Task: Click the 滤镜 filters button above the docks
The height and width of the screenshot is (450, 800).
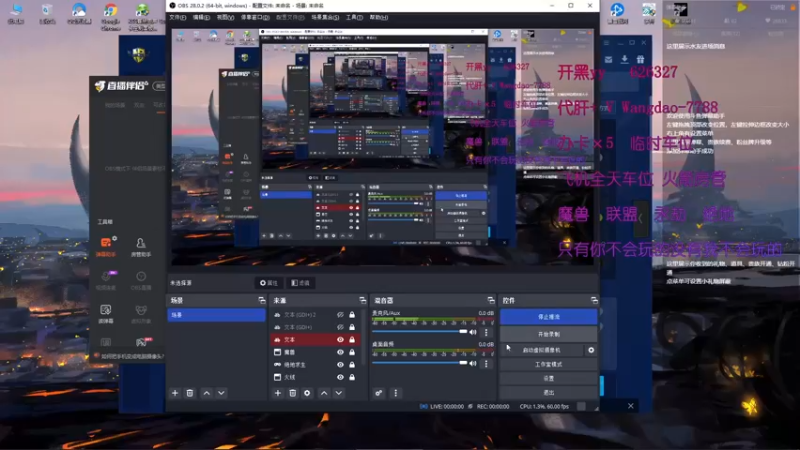Action: pyautogui.click(x=301, y=283)
